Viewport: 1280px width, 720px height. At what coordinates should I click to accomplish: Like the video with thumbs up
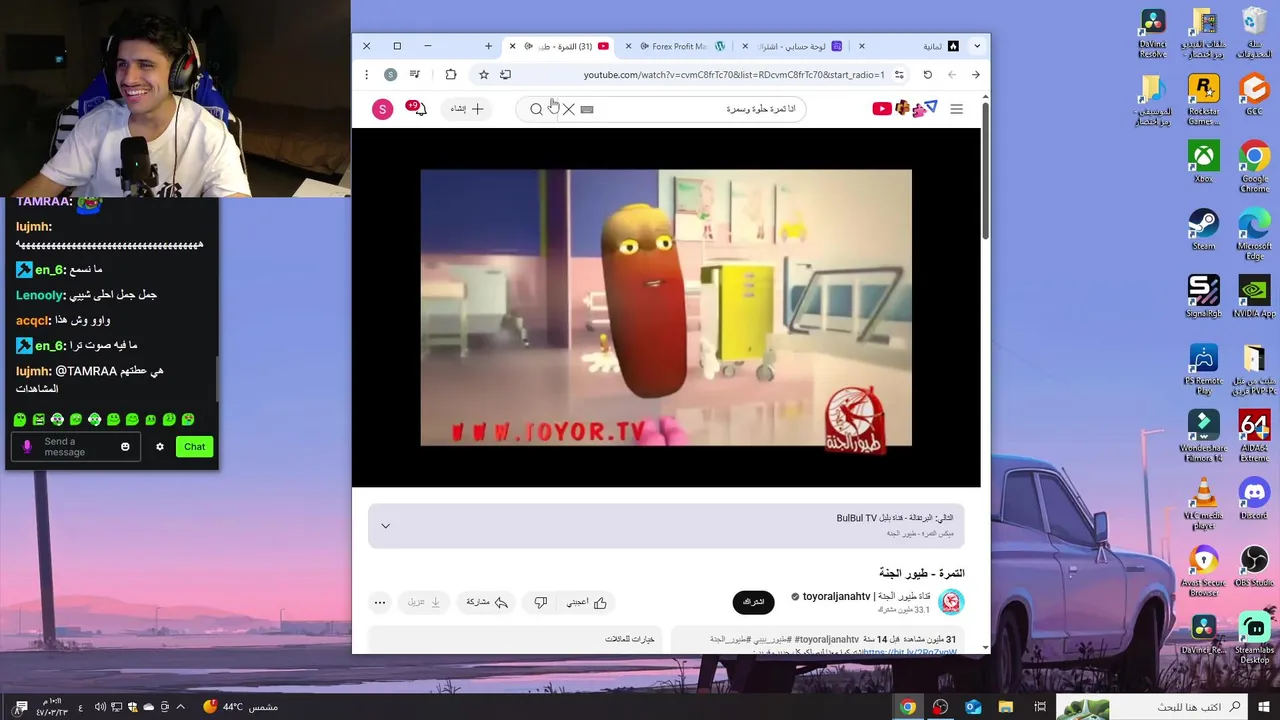click(587, 602)
